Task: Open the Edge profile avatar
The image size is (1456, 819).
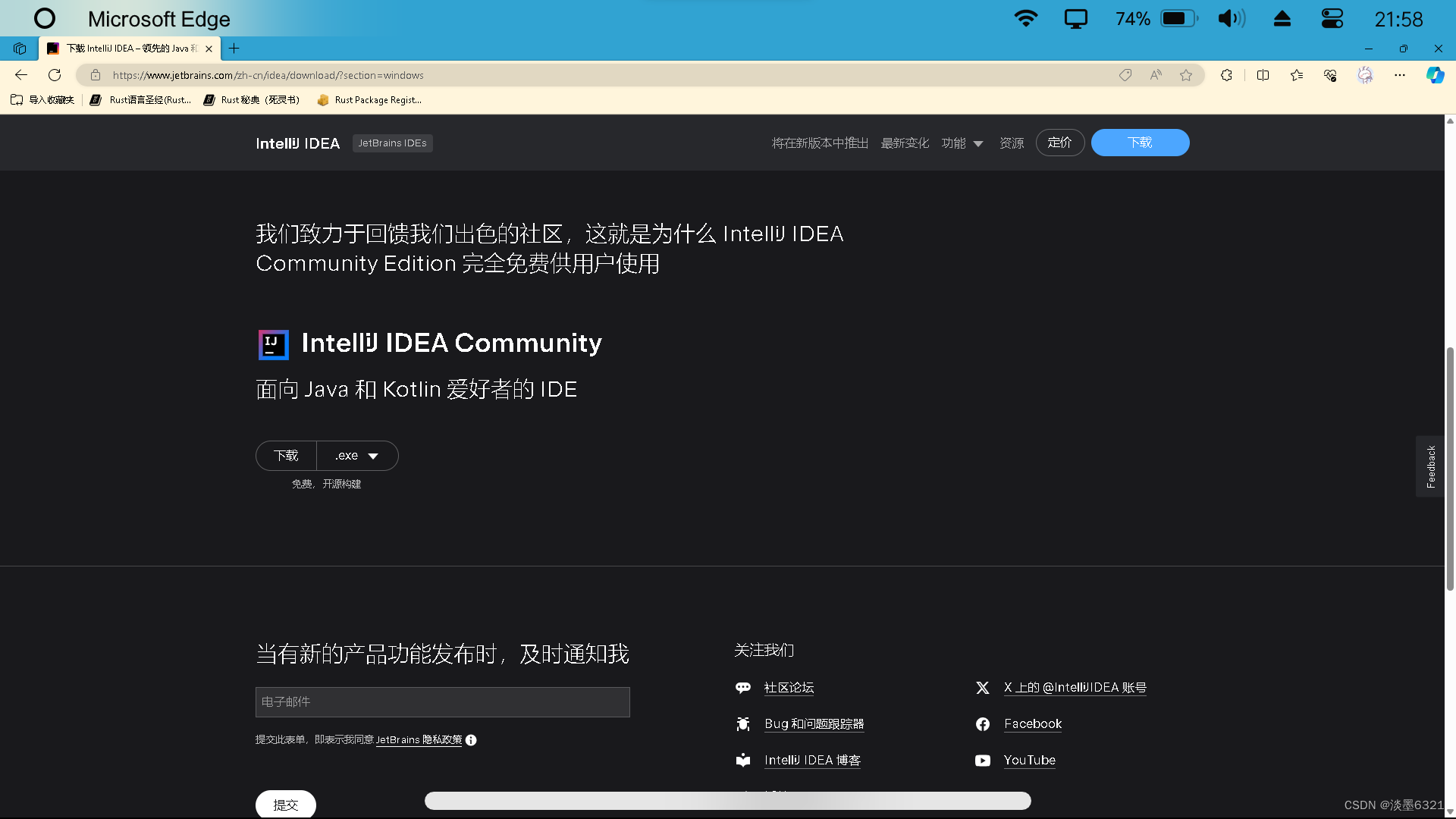Action: (1365, 75)
